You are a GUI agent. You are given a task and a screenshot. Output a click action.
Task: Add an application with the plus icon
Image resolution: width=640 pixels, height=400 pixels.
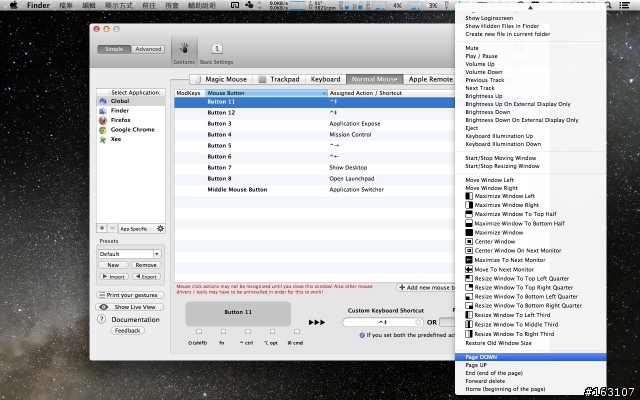tap(102, 228)
